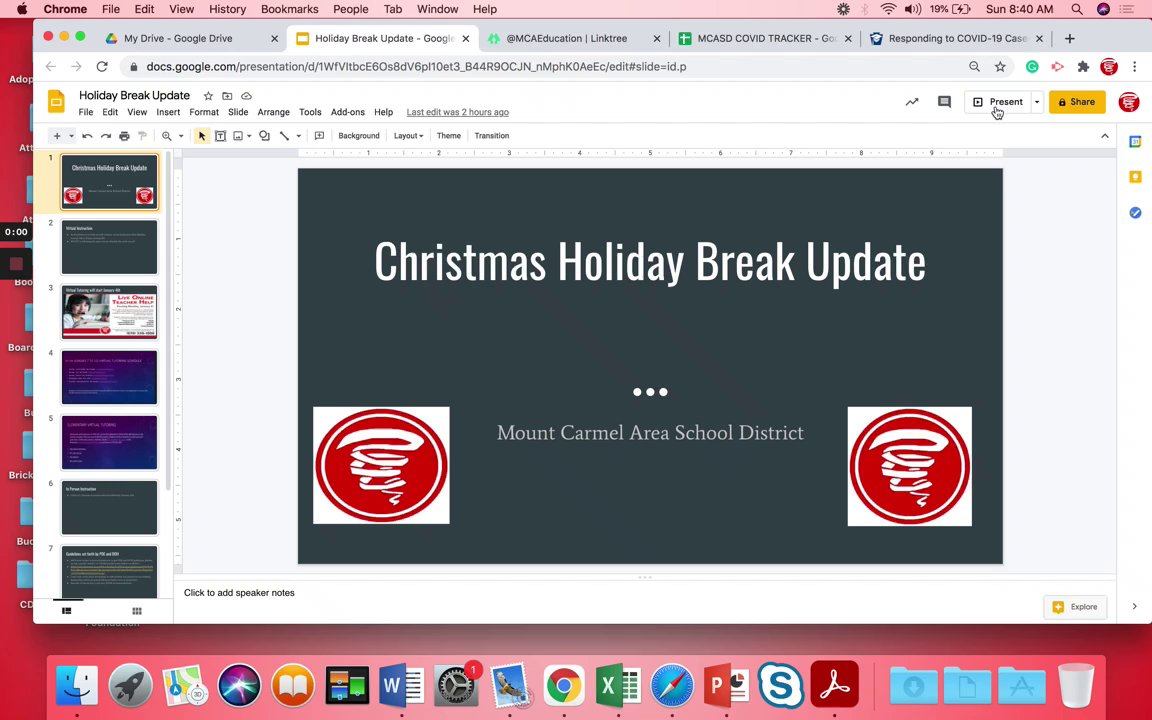Switch to the My Drive tab
The width and height of the screenshot is (1152, 720).
192,38
